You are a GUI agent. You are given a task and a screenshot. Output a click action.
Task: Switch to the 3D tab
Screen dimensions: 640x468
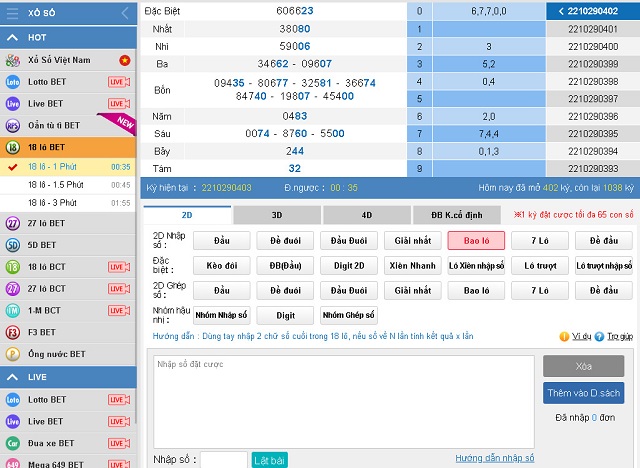(x=277, y=214)
